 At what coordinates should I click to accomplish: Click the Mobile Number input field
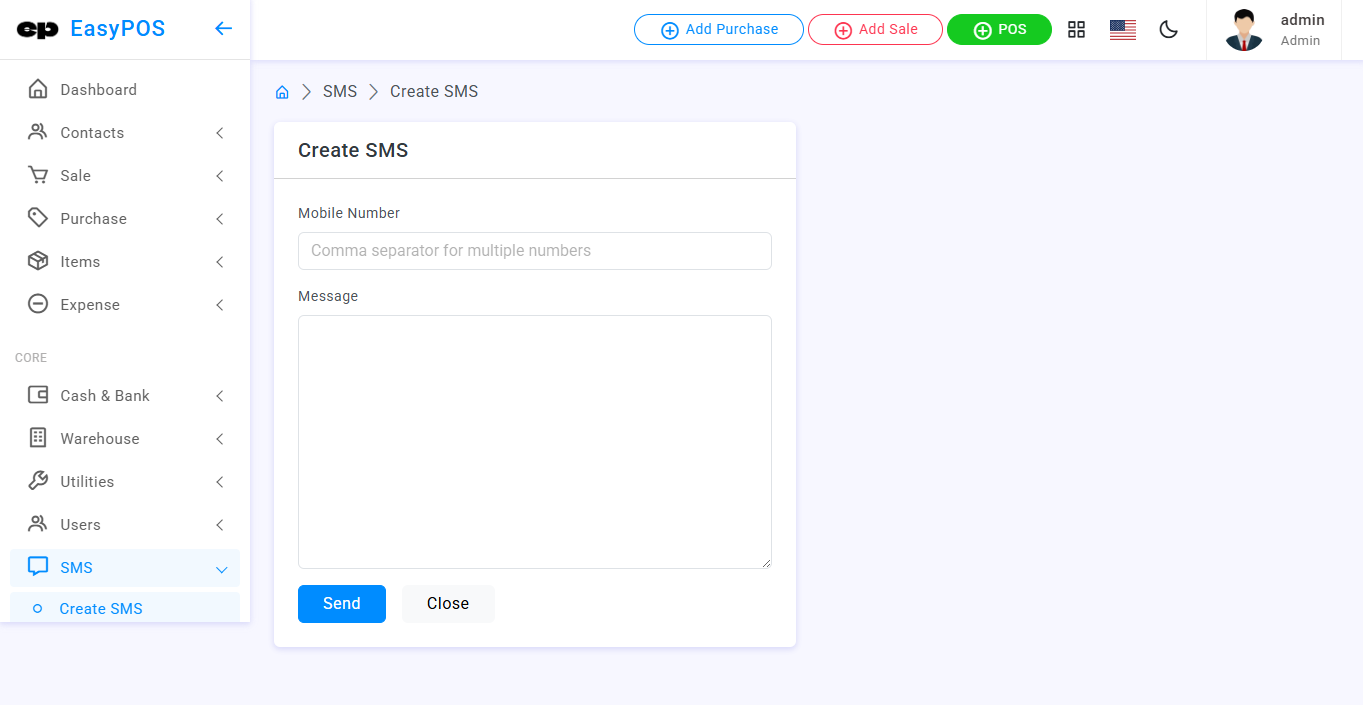coord(534,251)
